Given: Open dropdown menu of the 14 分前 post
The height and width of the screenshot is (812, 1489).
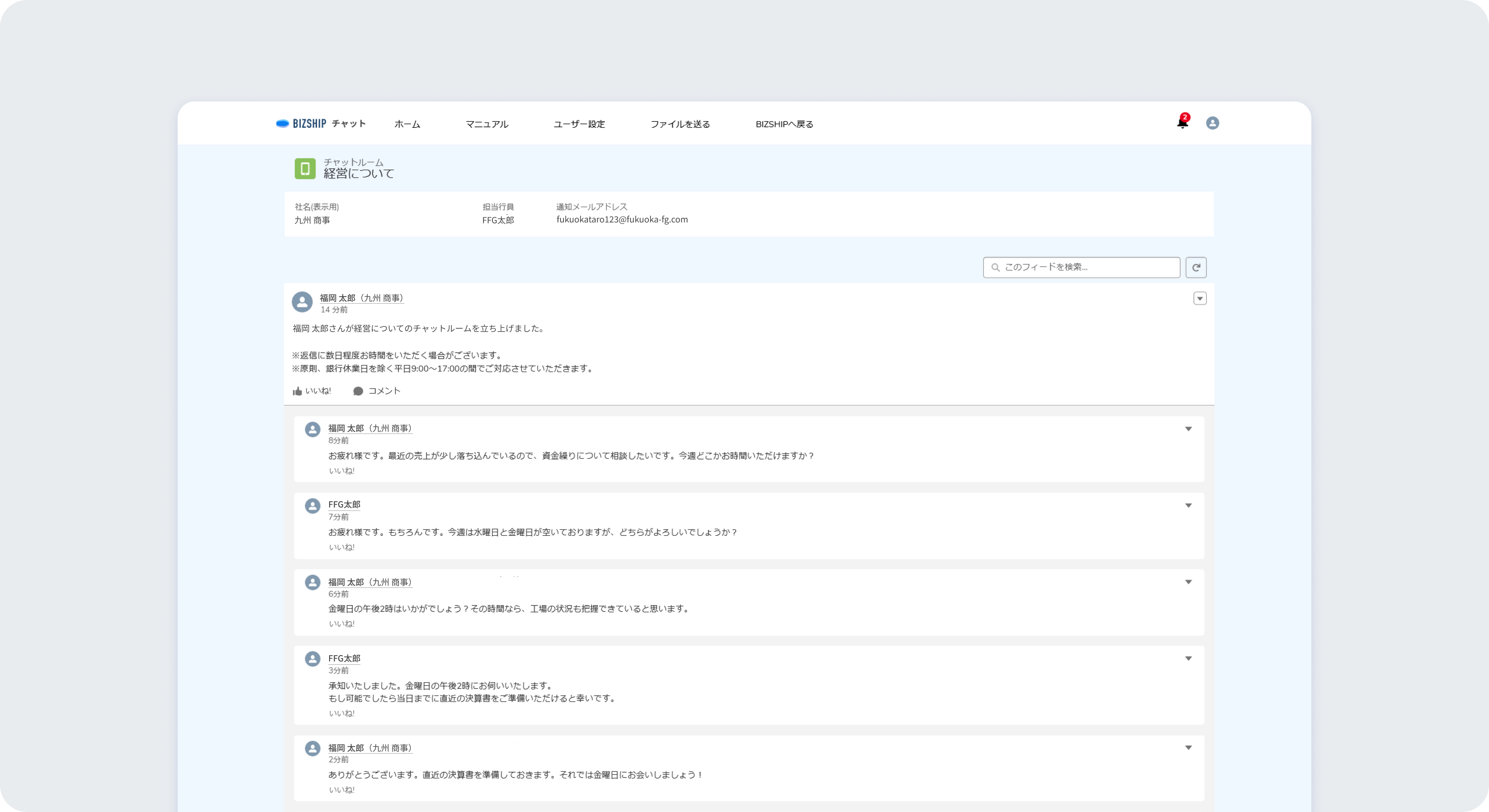Looking at the screenshot, I should click(x=1200, y=298).
